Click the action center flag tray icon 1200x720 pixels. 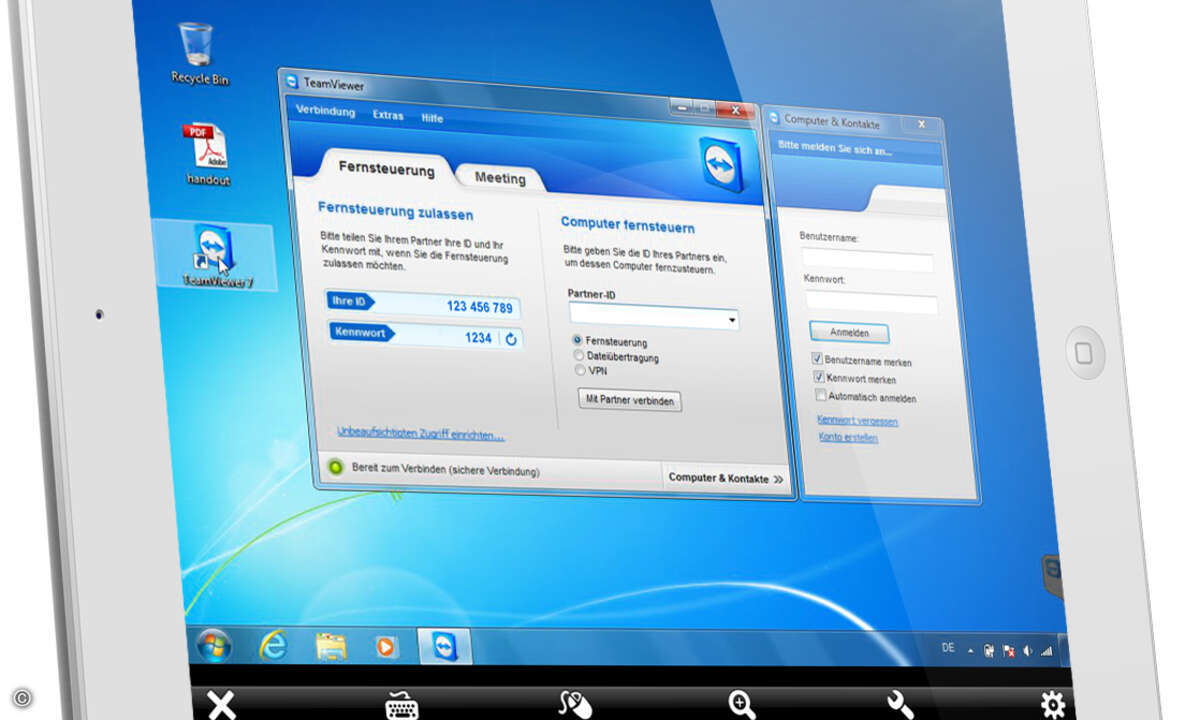[1007, 650]
